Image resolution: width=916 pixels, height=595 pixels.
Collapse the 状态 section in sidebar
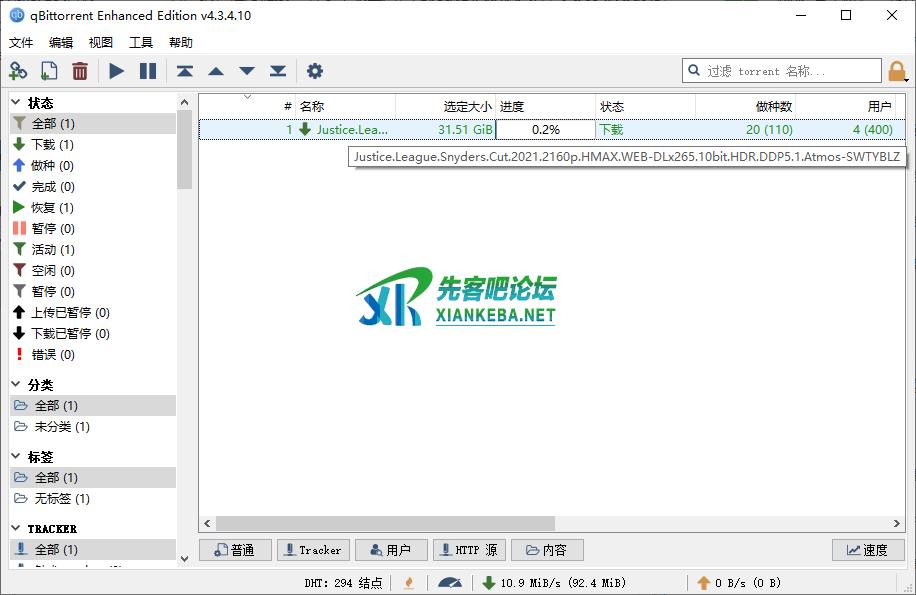pyautogui.click(x=17, y=103)
